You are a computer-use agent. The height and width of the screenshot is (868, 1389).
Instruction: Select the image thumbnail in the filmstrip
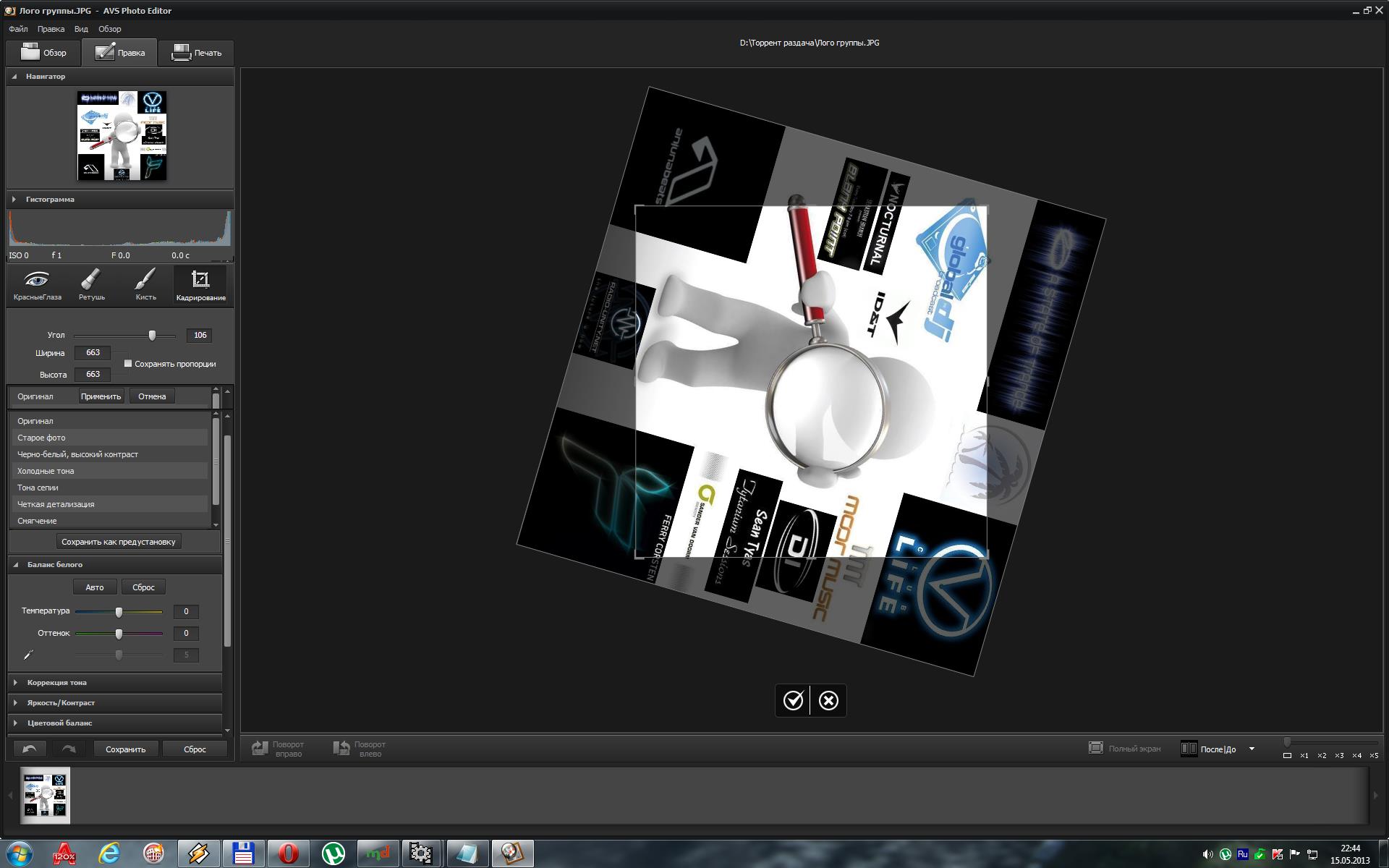click(45, 795)
